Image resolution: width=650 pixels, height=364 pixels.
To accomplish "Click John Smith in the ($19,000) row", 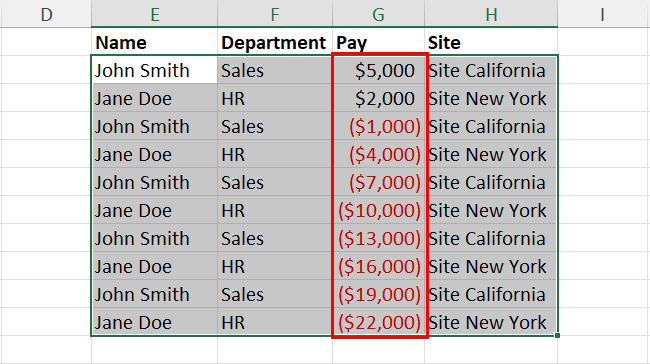I will 154,294.
